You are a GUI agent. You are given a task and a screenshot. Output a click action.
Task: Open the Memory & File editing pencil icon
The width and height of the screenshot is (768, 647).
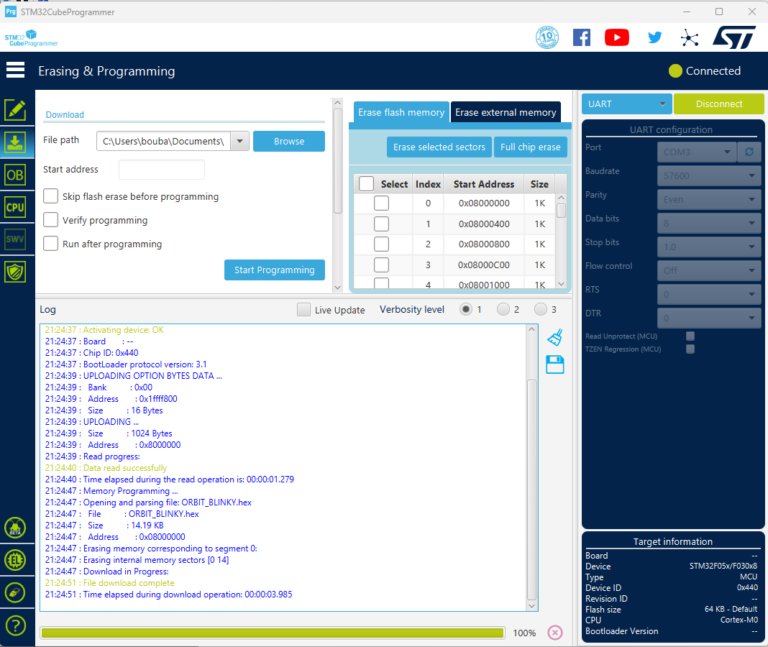point(15,110)
